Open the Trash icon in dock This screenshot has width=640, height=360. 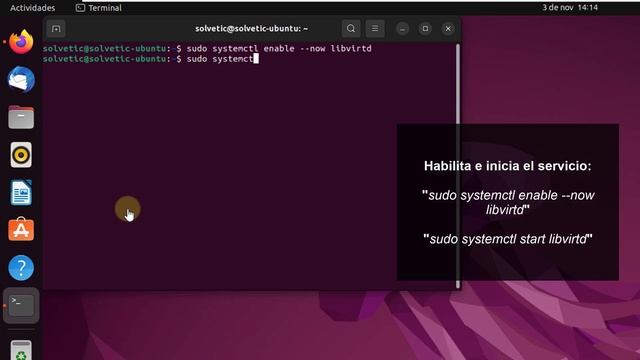coord(21,350)
